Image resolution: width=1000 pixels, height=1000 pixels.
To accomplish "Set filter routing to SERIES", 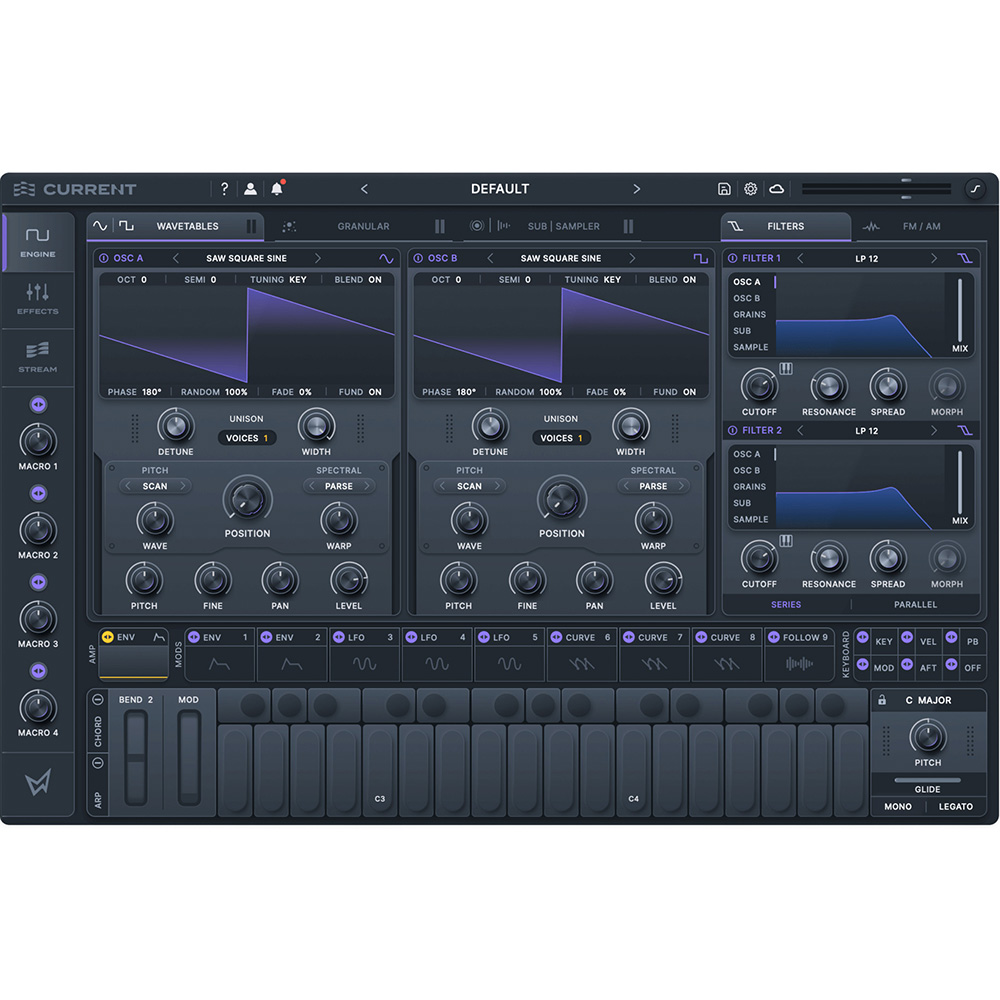I will click(x=786, y=605).
